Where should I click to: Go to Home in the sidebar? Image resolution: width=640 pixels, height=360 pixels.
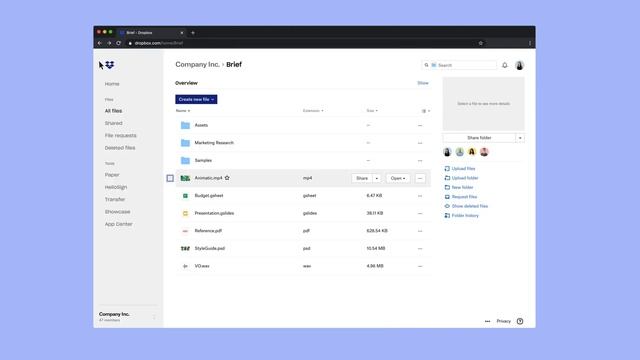(112, 84)
